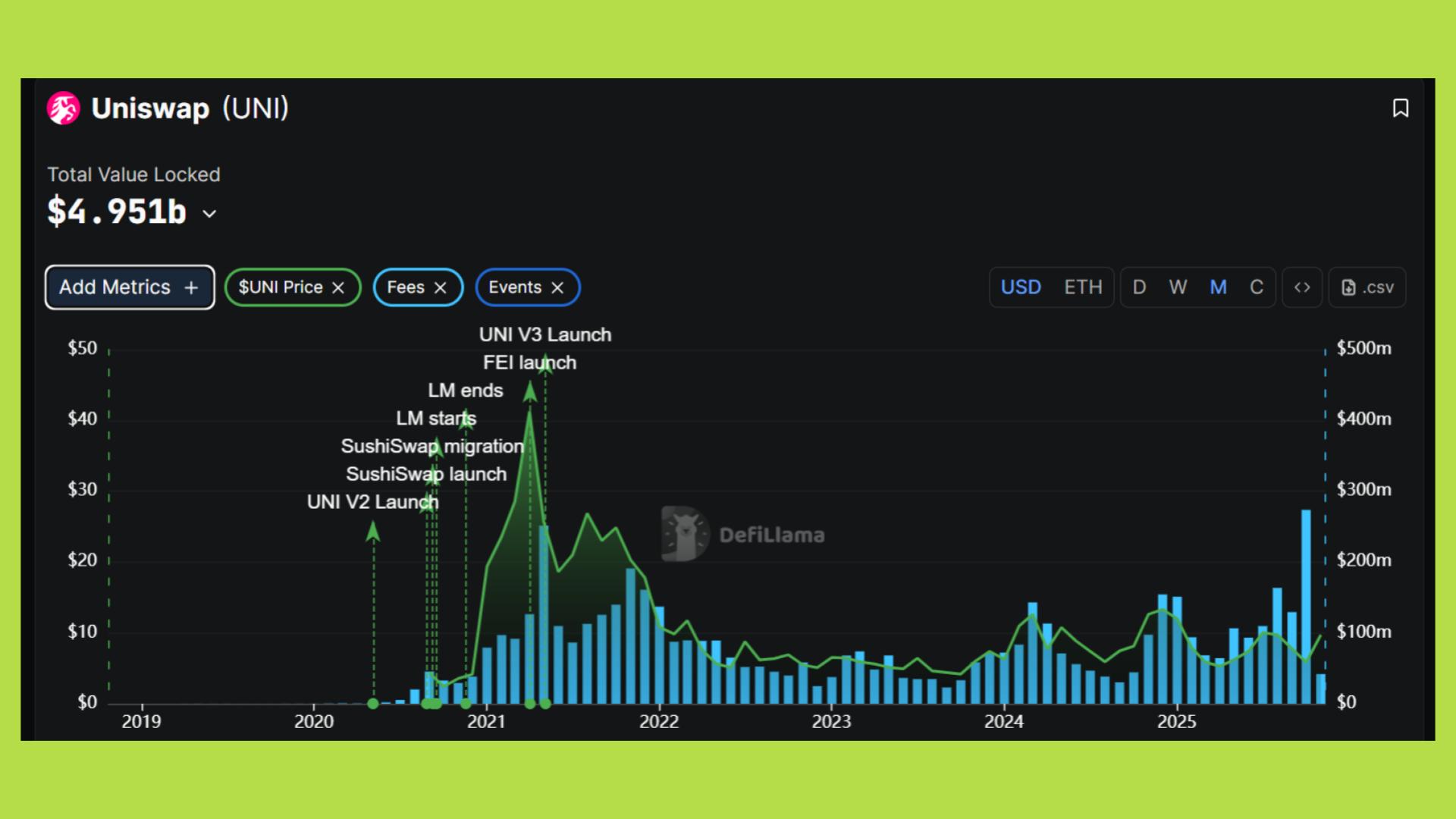Remove the $UNI Price metric chip
Screen dimensions: 1456x819
[x=338, y=288]
